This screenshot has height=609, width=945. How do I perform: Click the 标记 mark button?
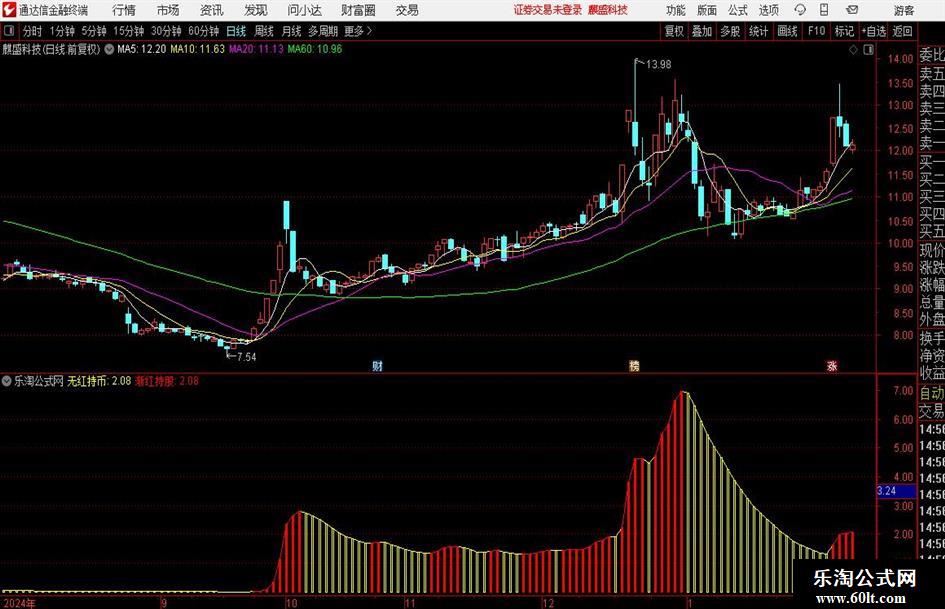pyautogui.click(x=844, y=31)
